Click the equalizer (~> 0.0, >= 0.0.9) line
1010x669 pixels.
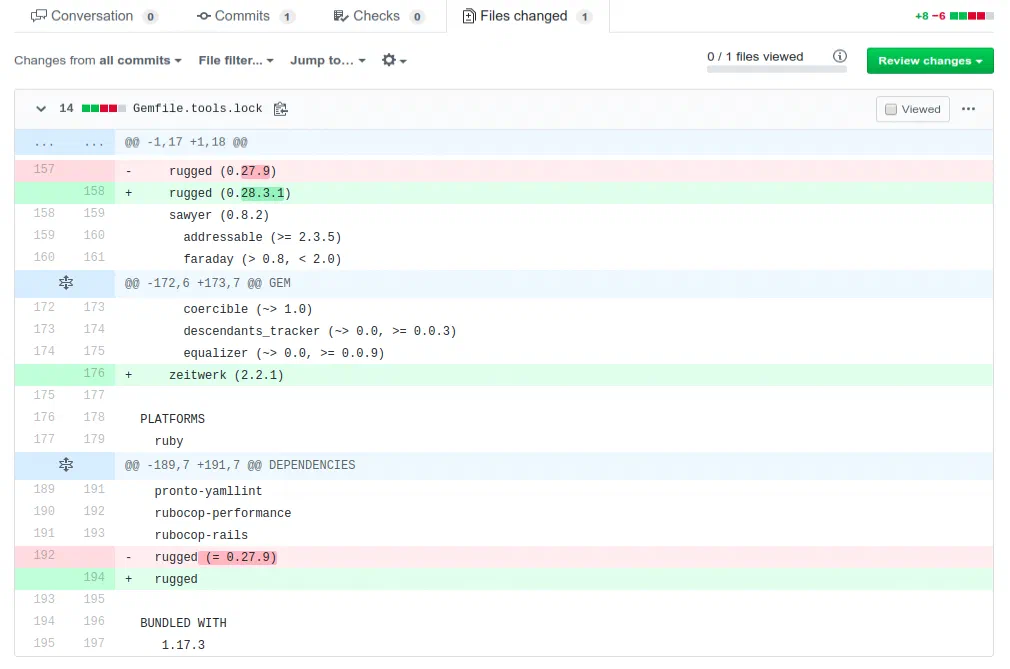click(504, 352)
